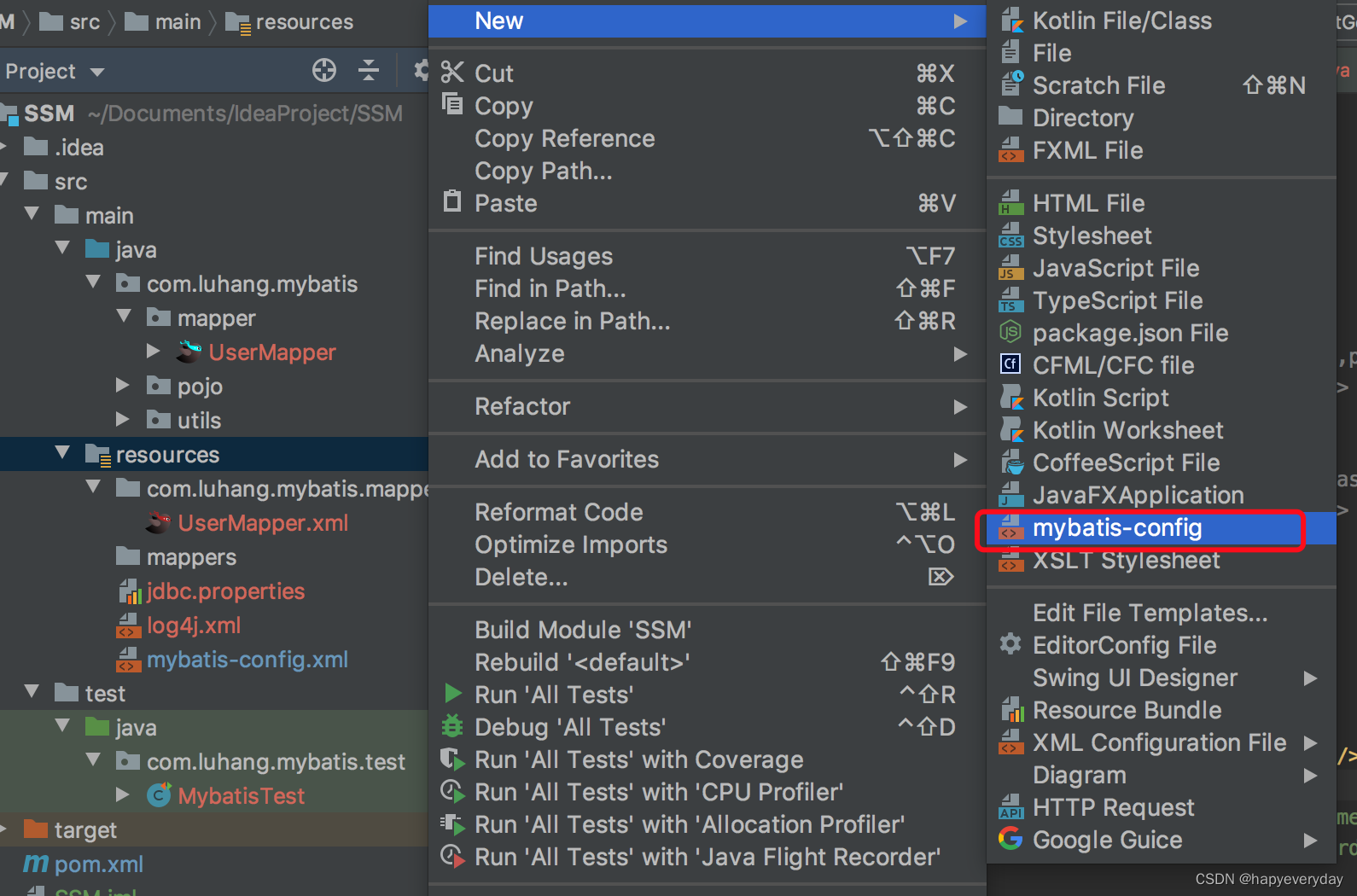1357x896 pixels.
Task: Click the Kotlin File/Class icon
Action: pyautogui.click(x=1011, y=20)
